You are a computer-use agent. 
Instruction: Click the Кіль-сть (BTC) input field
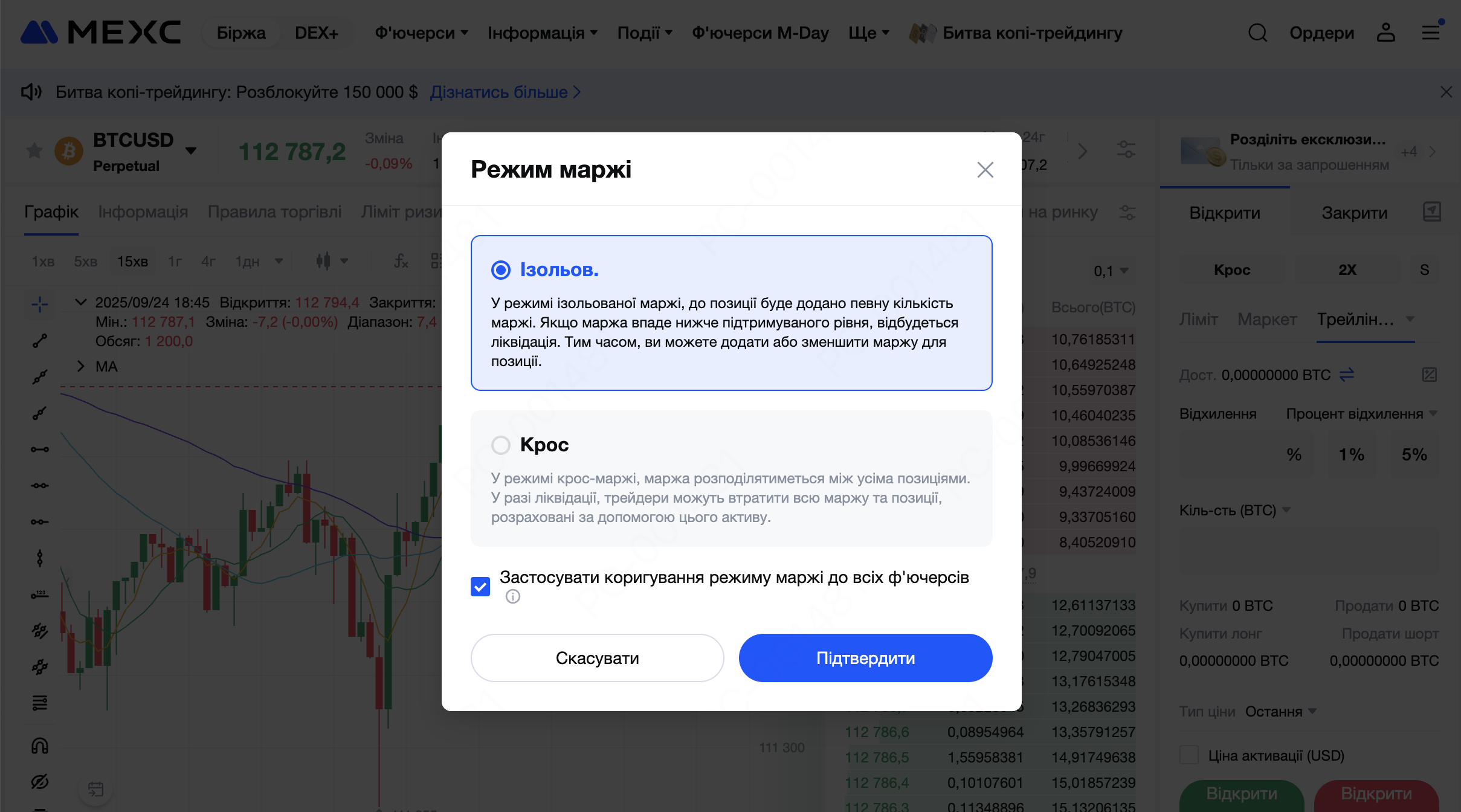(1309, 550)
